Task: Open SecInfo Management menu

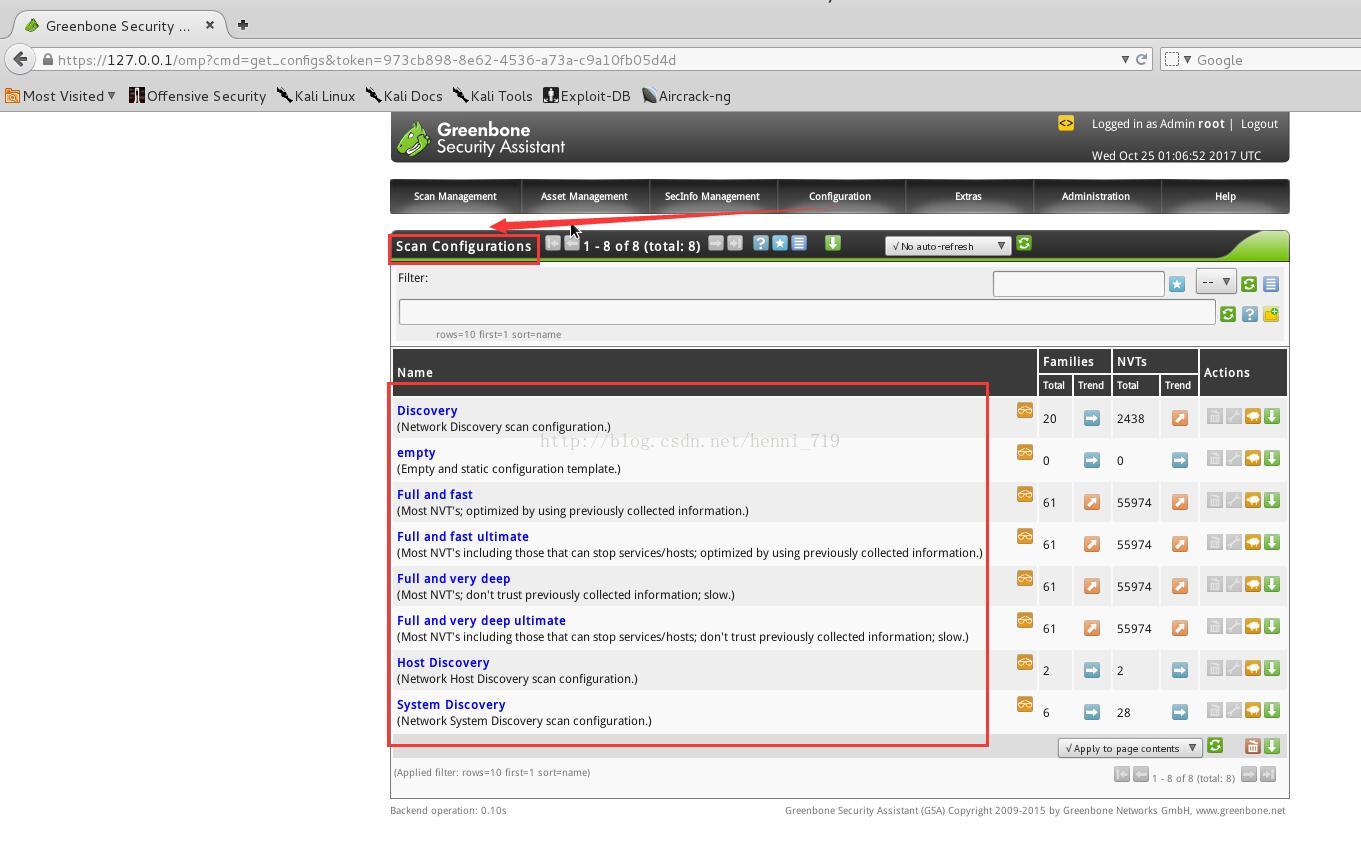Action: point(712,196)
